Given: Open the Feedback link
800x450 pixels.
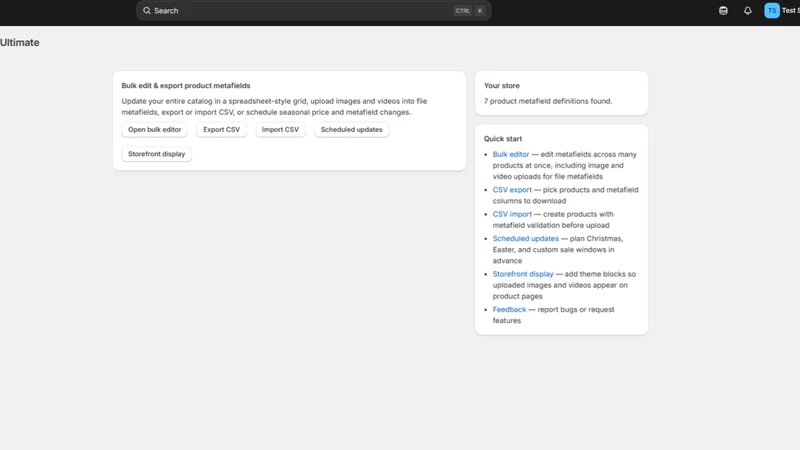Looking at the screenshot, I should [x=509, y=310].
